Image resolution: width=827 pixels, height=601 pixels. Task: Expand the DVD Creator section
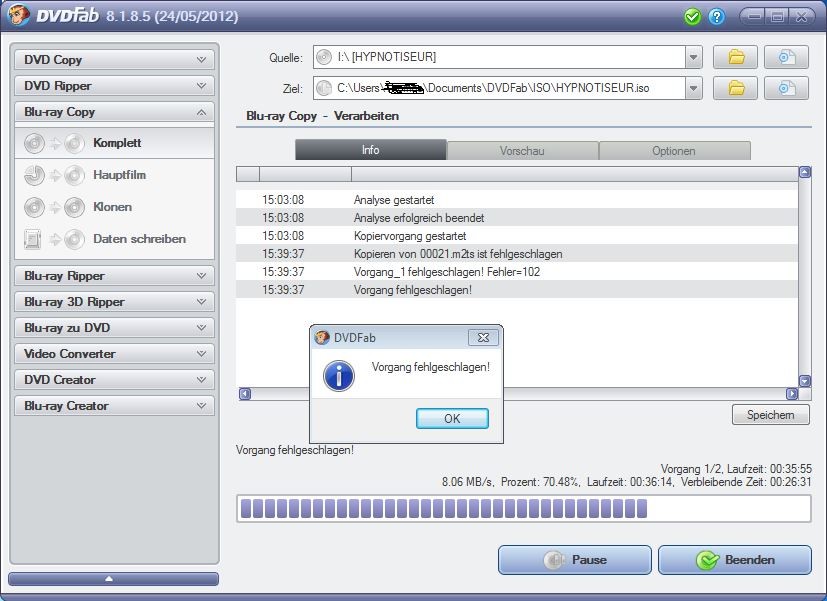coord(114,380)
